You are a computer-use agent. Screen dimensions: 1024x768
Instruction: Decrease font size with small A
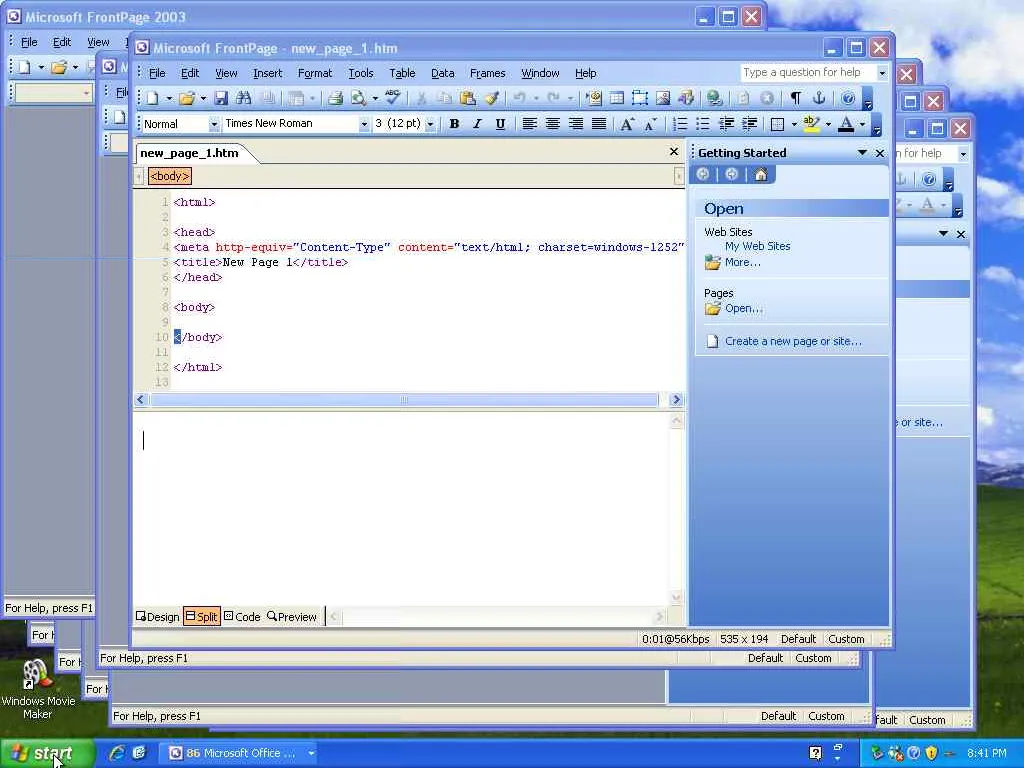point(650,124)
